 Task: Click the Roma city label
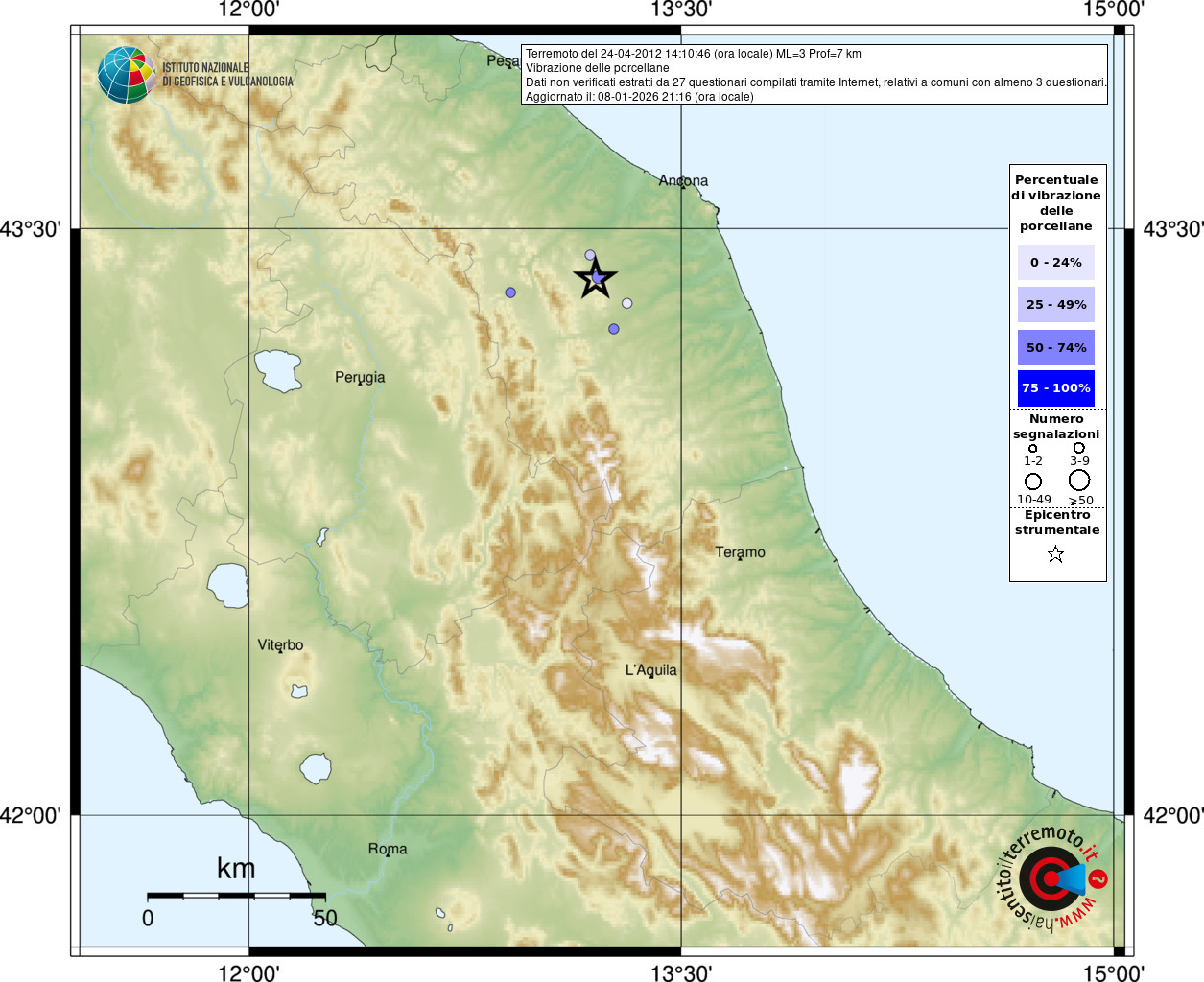(x=388, y=849)
